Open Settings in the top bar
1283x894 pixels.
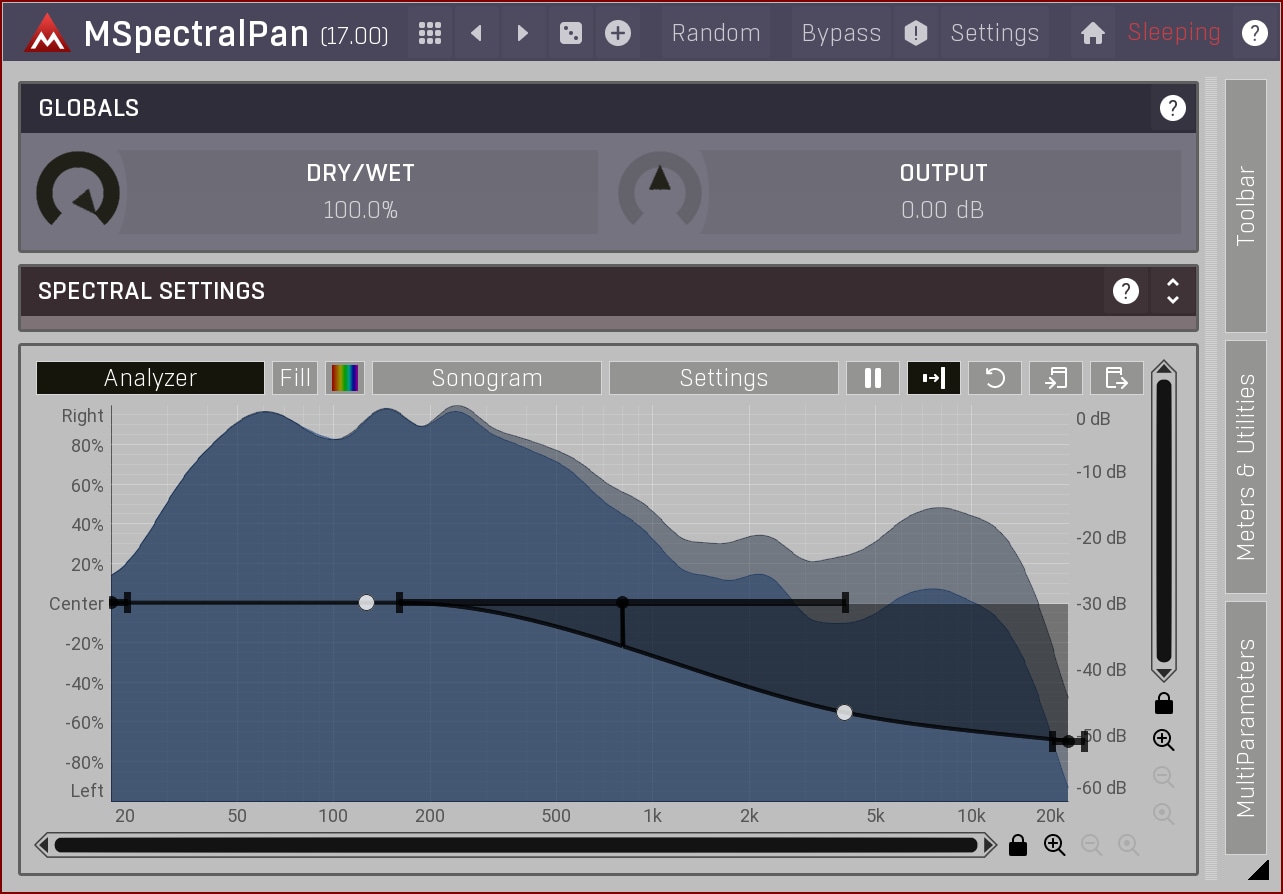(x=994, y=33)
